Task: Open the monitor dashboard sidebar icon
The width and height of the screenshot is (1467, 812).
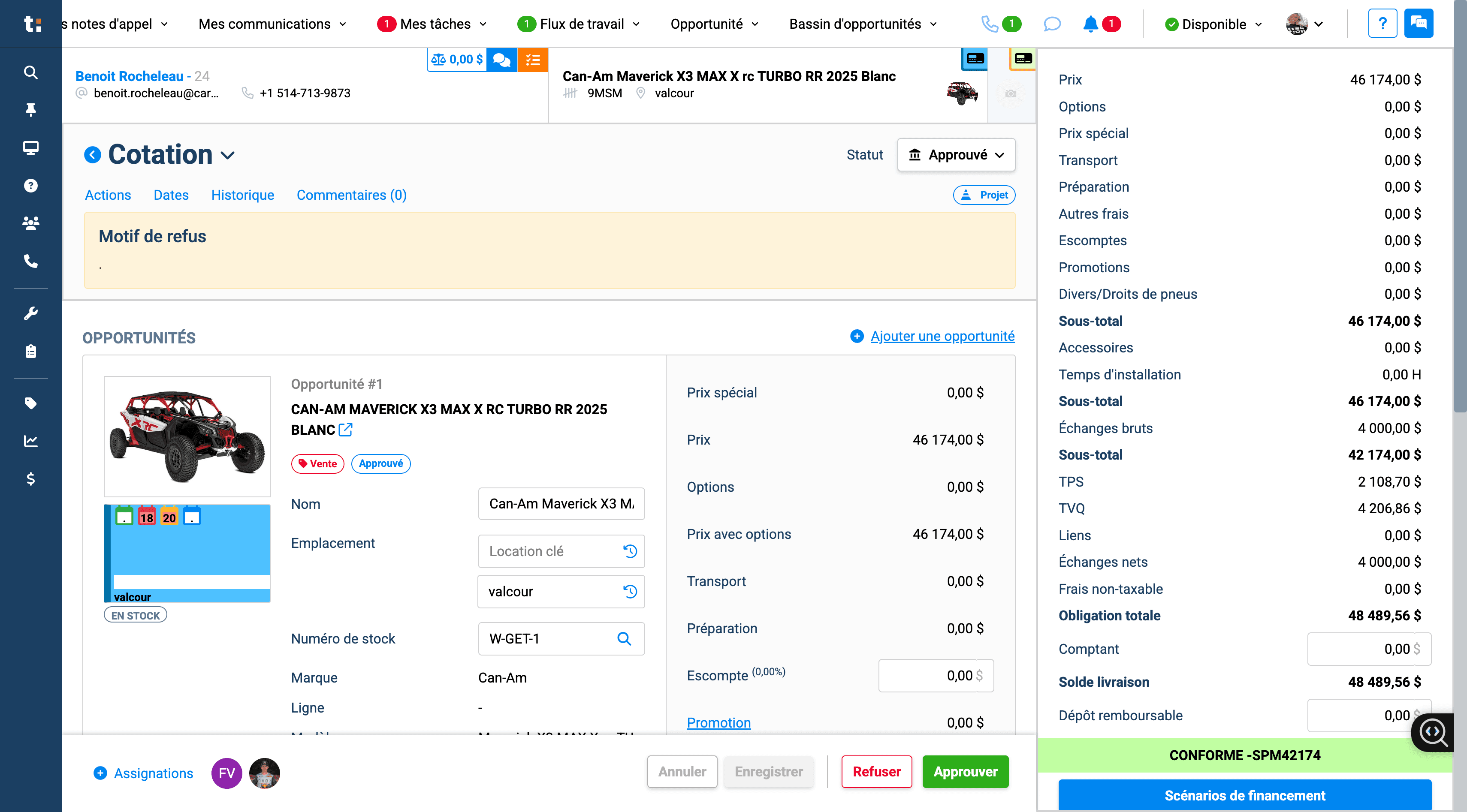Action: tap(31, 148)
